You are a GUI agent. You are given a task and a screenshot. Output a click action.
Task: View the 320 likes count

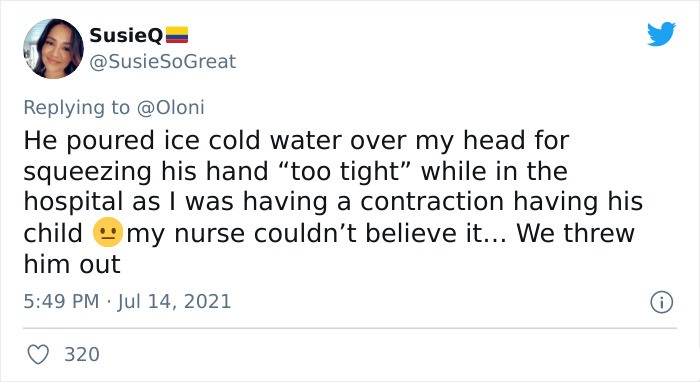pos(82,355)
